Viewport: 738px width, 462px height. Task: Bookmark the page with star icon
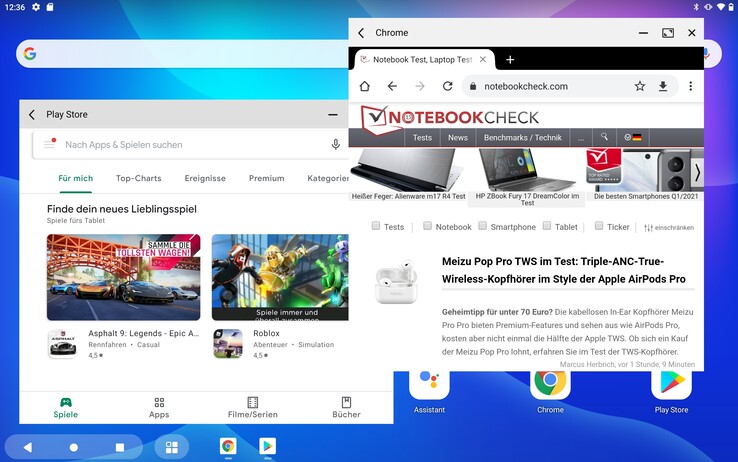coord(640,86)
